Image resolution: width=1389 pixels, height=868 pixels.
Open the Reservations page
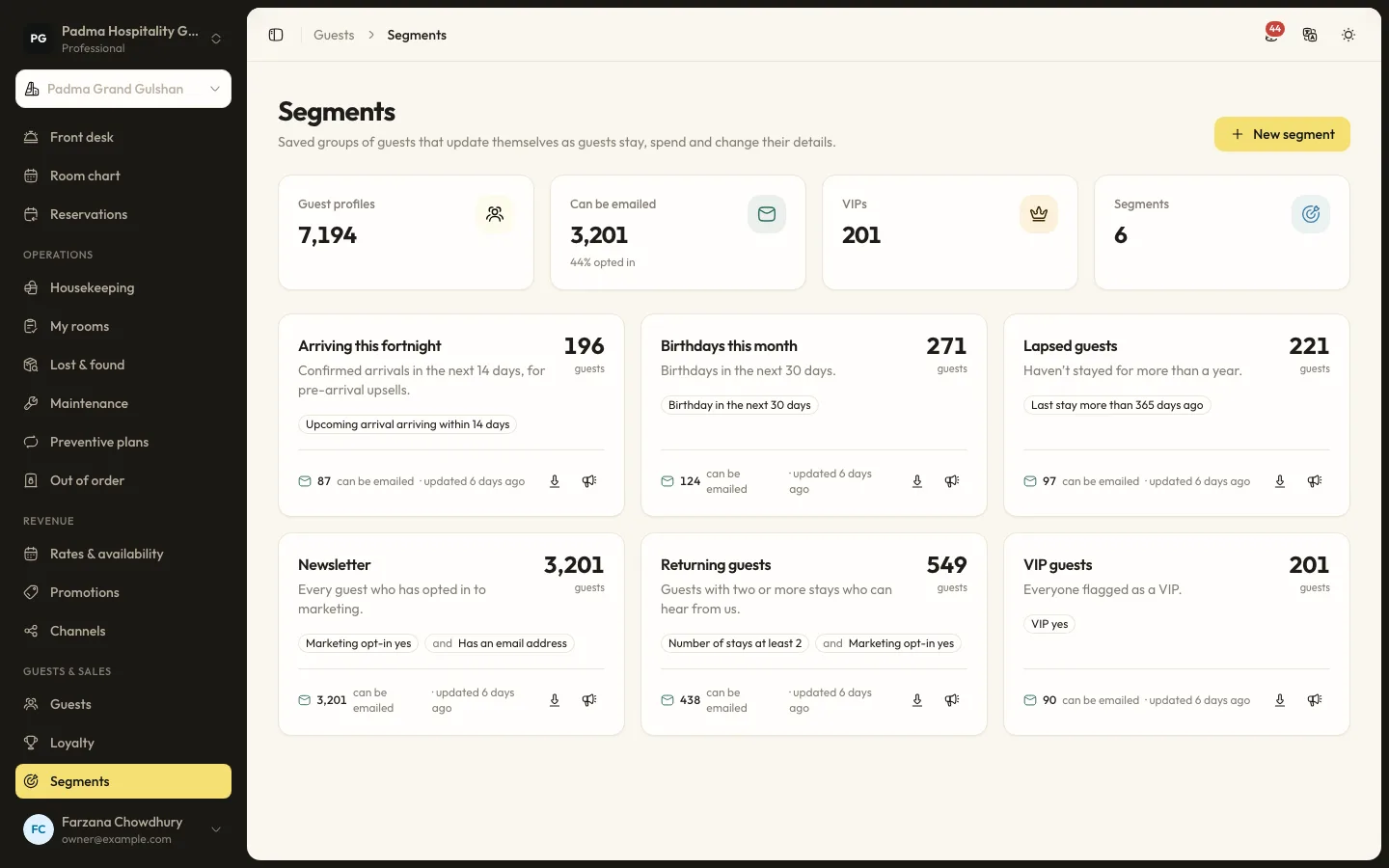click(123, 214)
